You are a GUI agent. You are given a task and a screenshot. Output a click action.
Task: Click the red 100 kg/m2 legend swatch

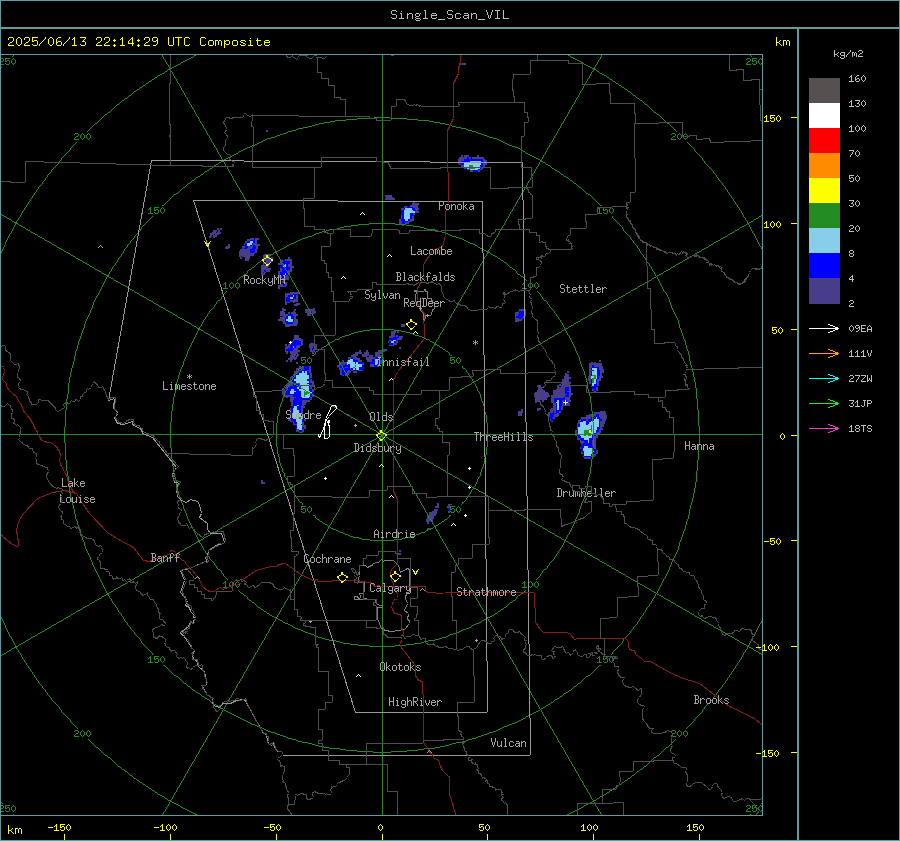(x=824, y=141)
